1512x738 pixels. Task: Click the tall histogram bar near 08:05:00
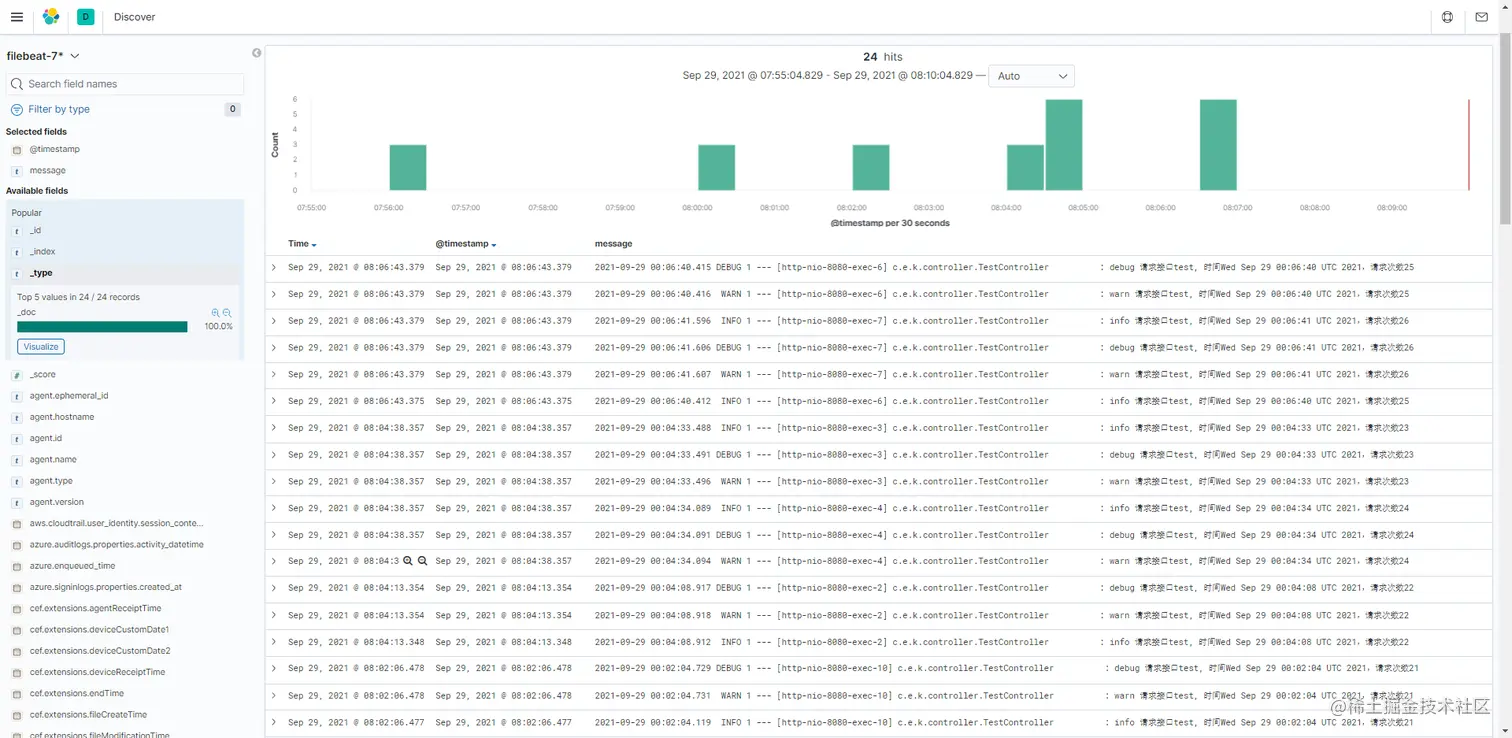[1064, 145]
